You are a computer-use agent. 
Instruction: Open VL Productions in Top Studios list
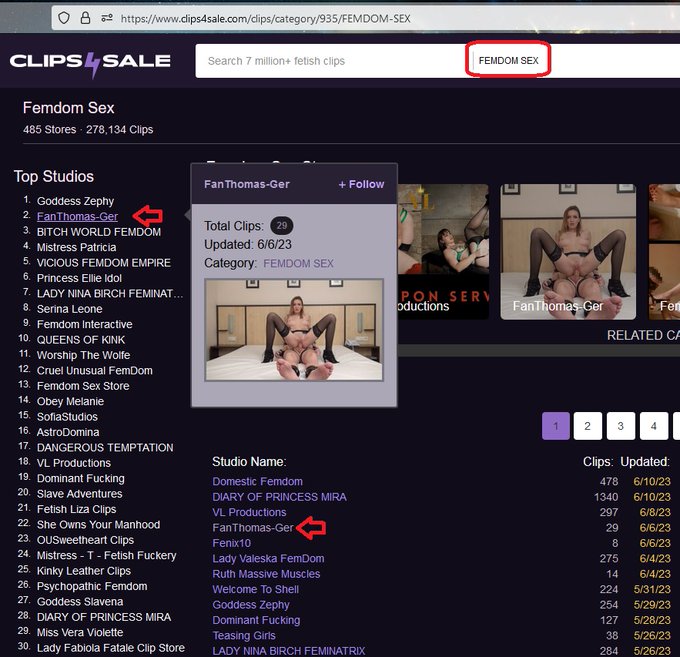[x=74, y=463]
